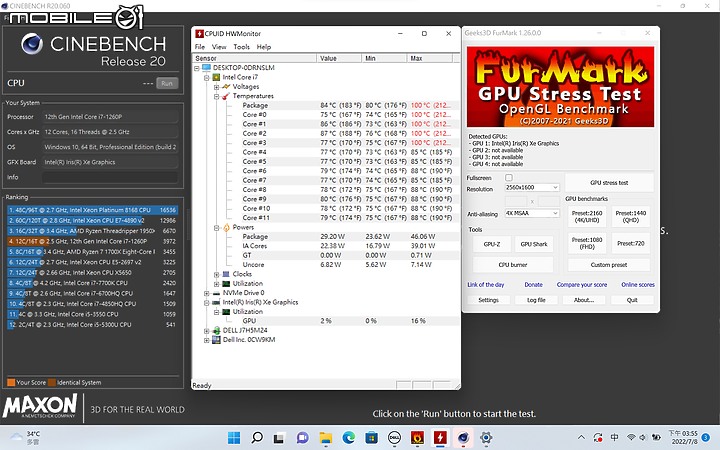Quit FurMark using the Quit button
Screen dimensions: 720x450
632,300
